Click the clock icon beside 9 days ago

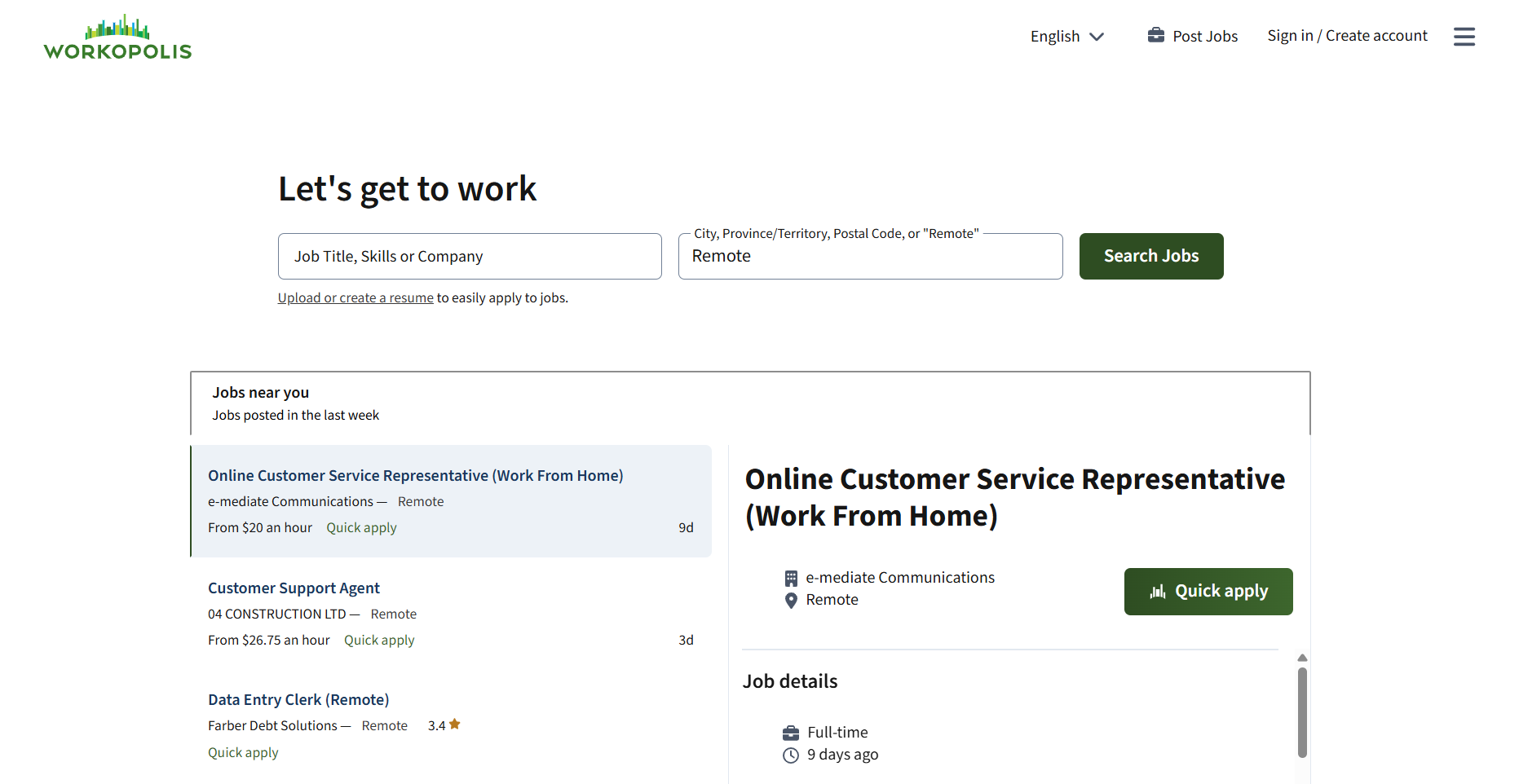(790, 755)
